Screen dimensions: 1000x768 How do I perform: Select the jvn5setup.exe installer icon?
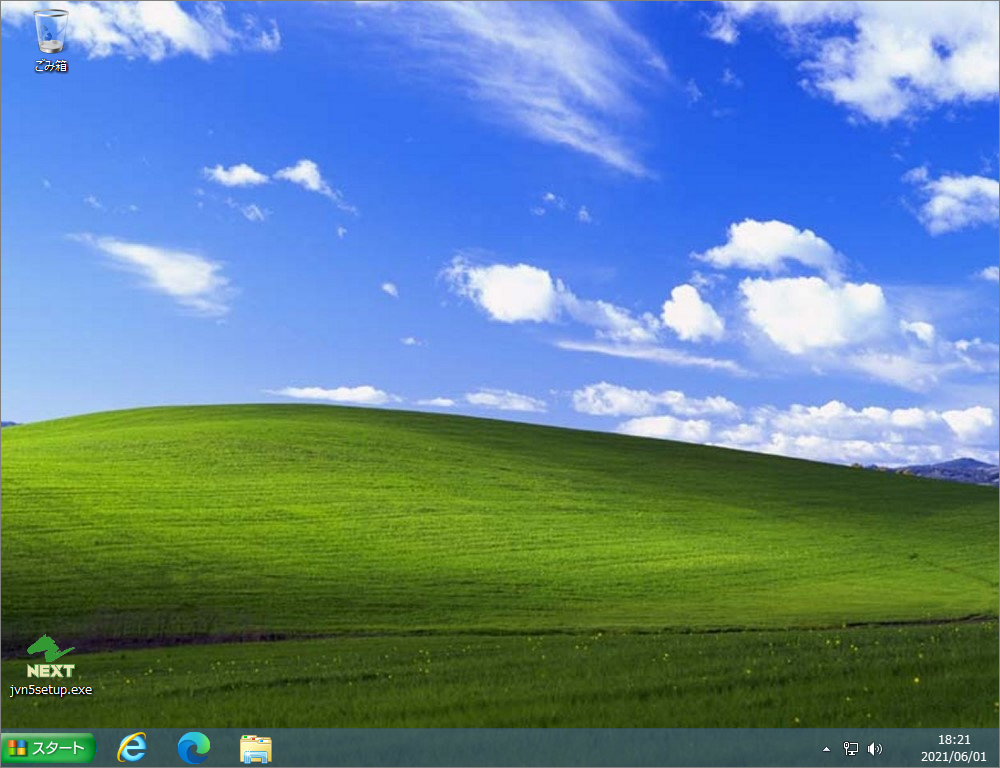(50, 665)
